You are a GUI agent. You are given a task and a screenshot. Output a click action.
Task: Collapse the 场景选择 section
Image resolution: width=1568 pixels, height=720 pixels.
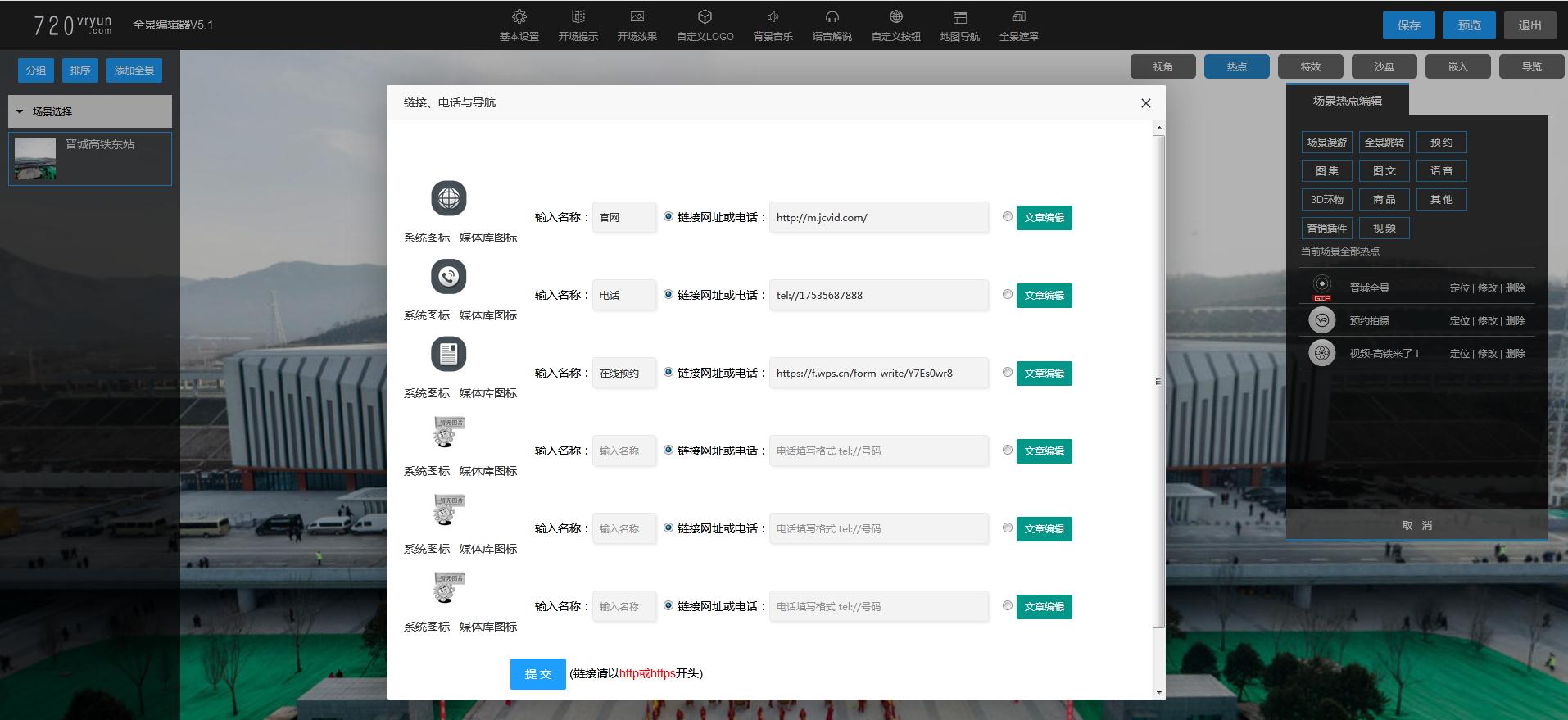click(20, 111)
